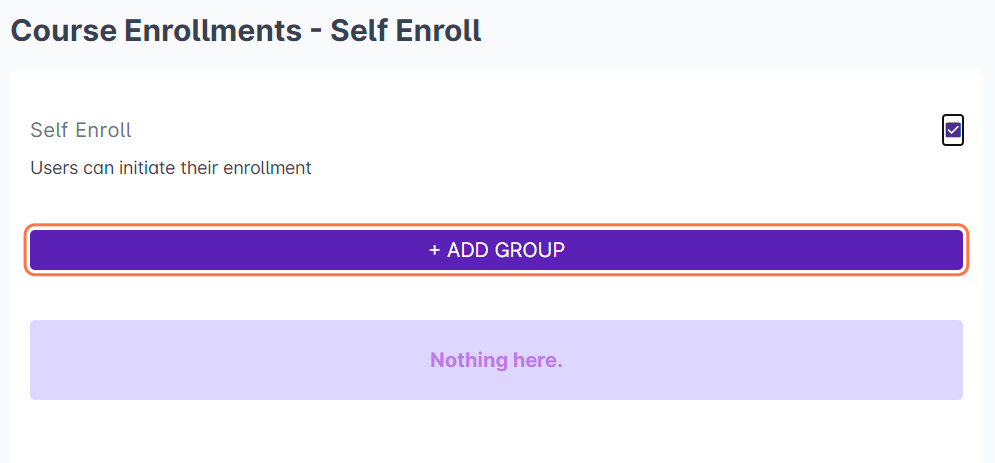This screenshot has width=995, height=463.
Task: Click the word 'Users' in the helper text
Action: (53, 168)
